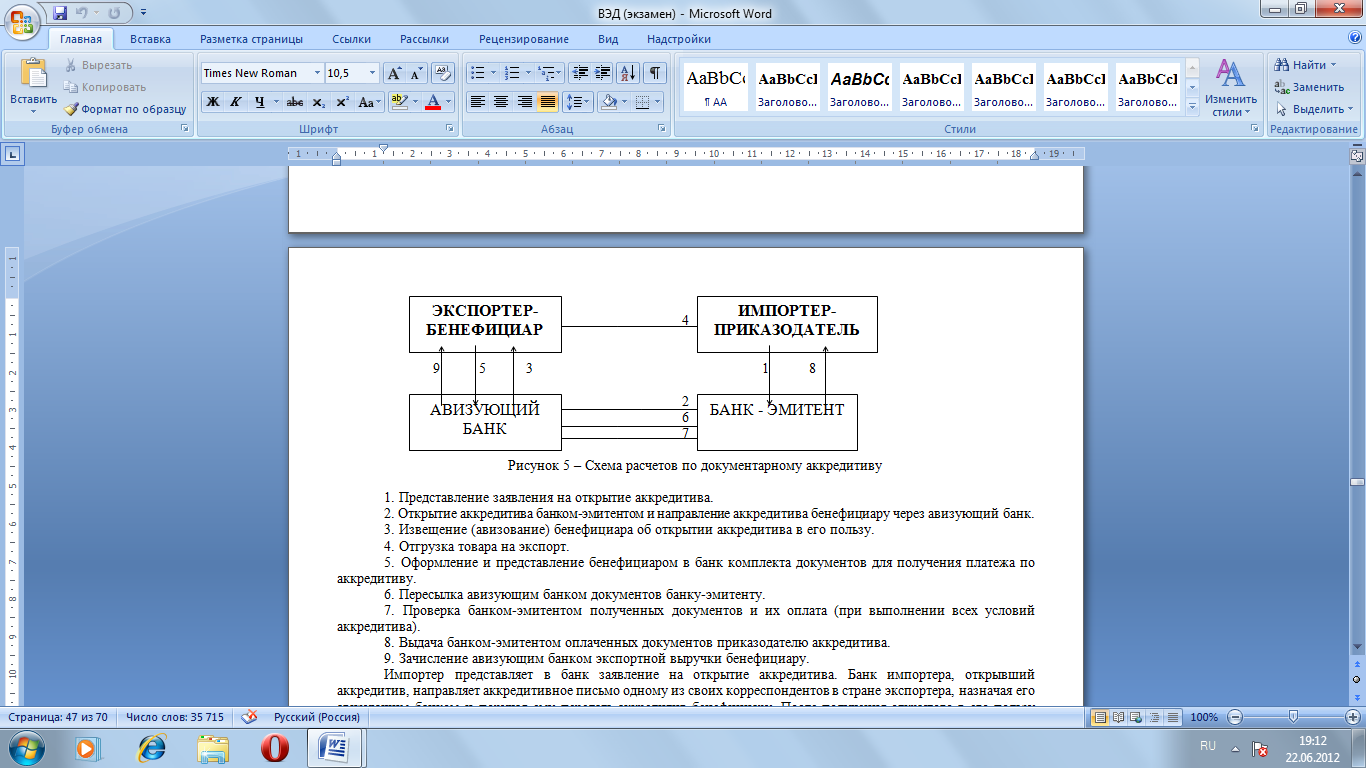This screenshot has height=768, width=1366.
Task: Click the spell-check status icon
Action: [x=249, y=717]
